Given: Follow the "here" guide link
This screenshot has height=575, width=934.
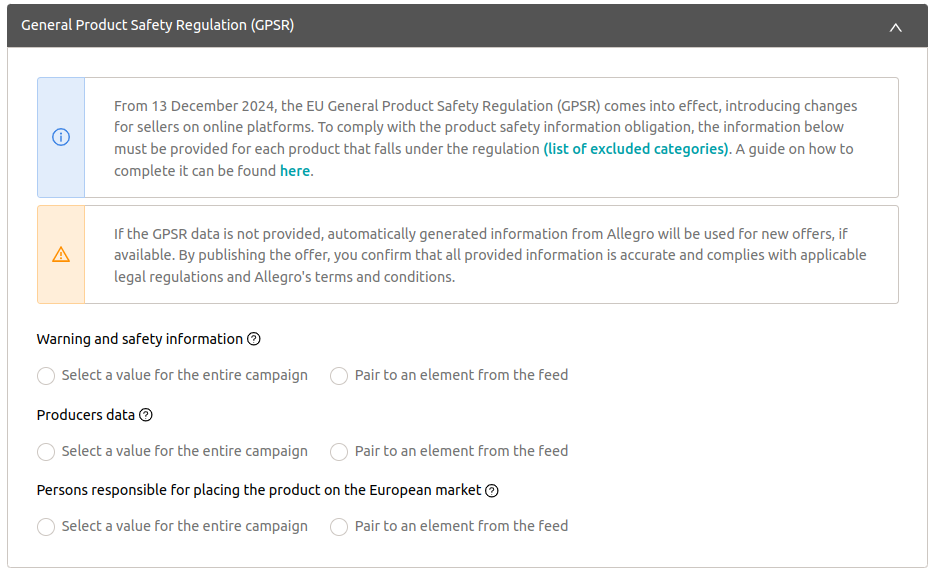Looking at the screenshot, I should (295, 171).
